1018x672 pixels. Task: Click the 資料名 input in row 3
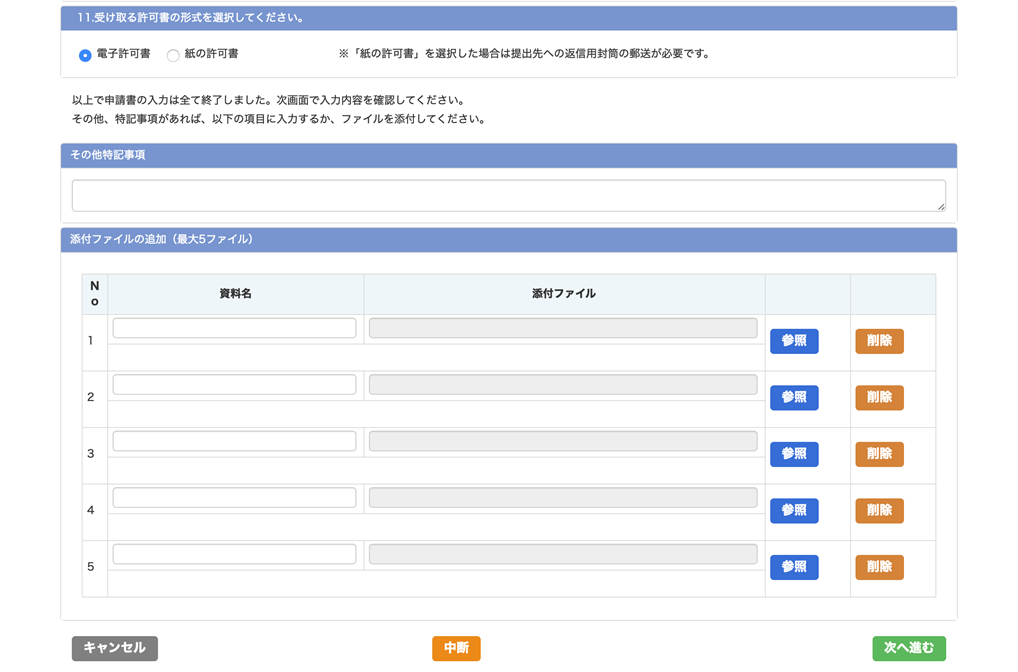[x=234, y=441]
